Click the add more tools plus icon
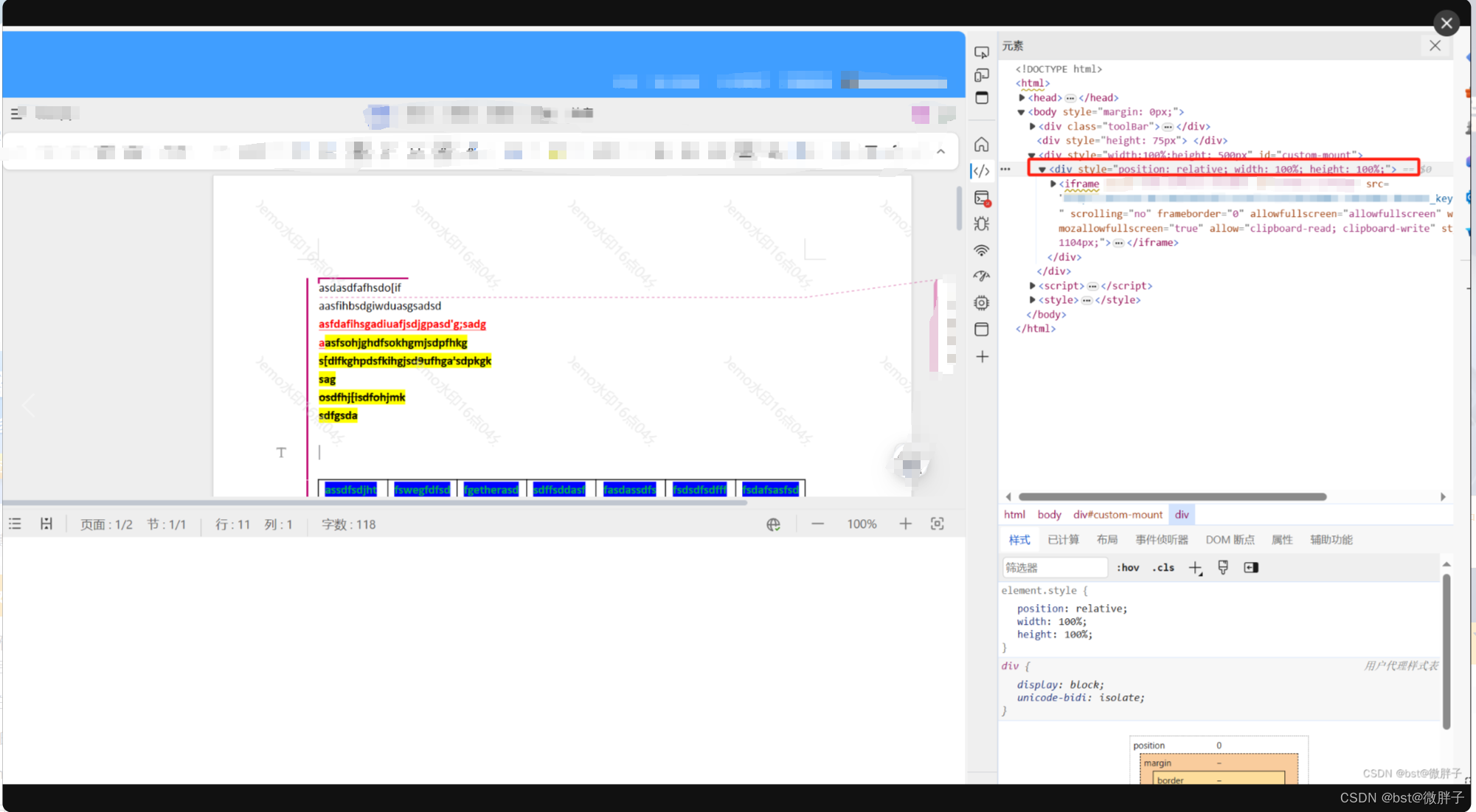Viewport: 1476px width, 812px height. point(982,357)
